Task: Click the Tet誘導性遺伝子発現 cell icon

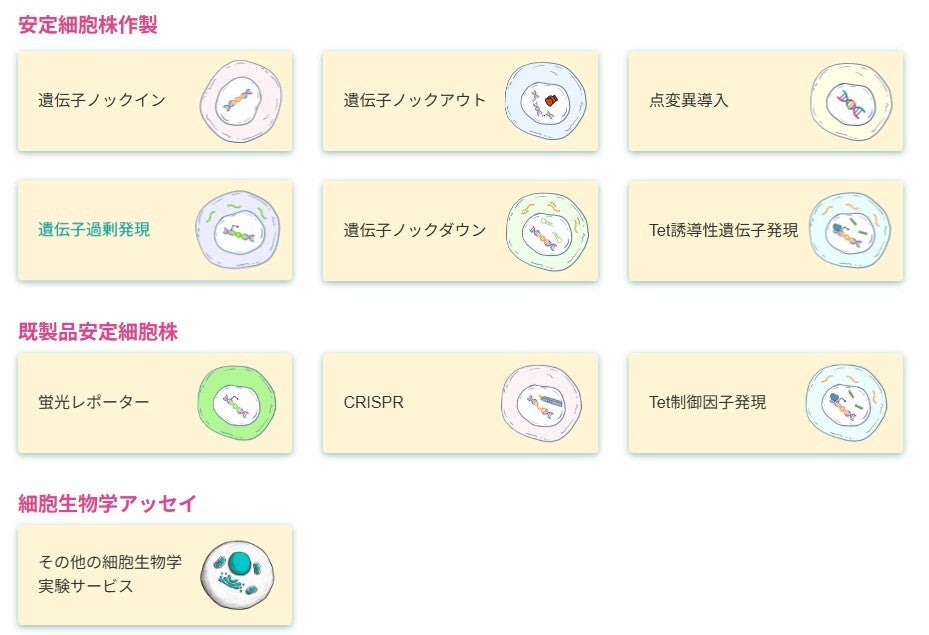Action: pyautogui.click(x=850, y=230)
